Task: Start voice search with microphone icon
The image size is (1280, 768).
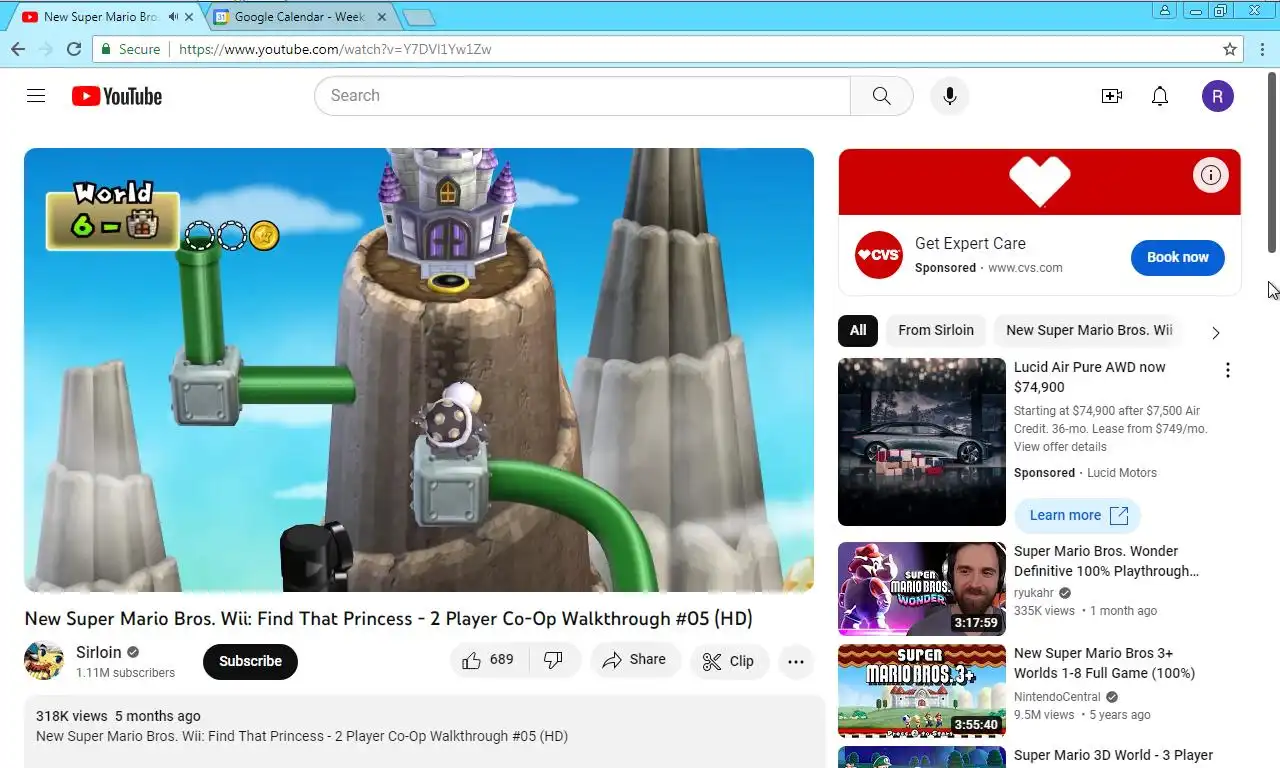Action: 950,96
